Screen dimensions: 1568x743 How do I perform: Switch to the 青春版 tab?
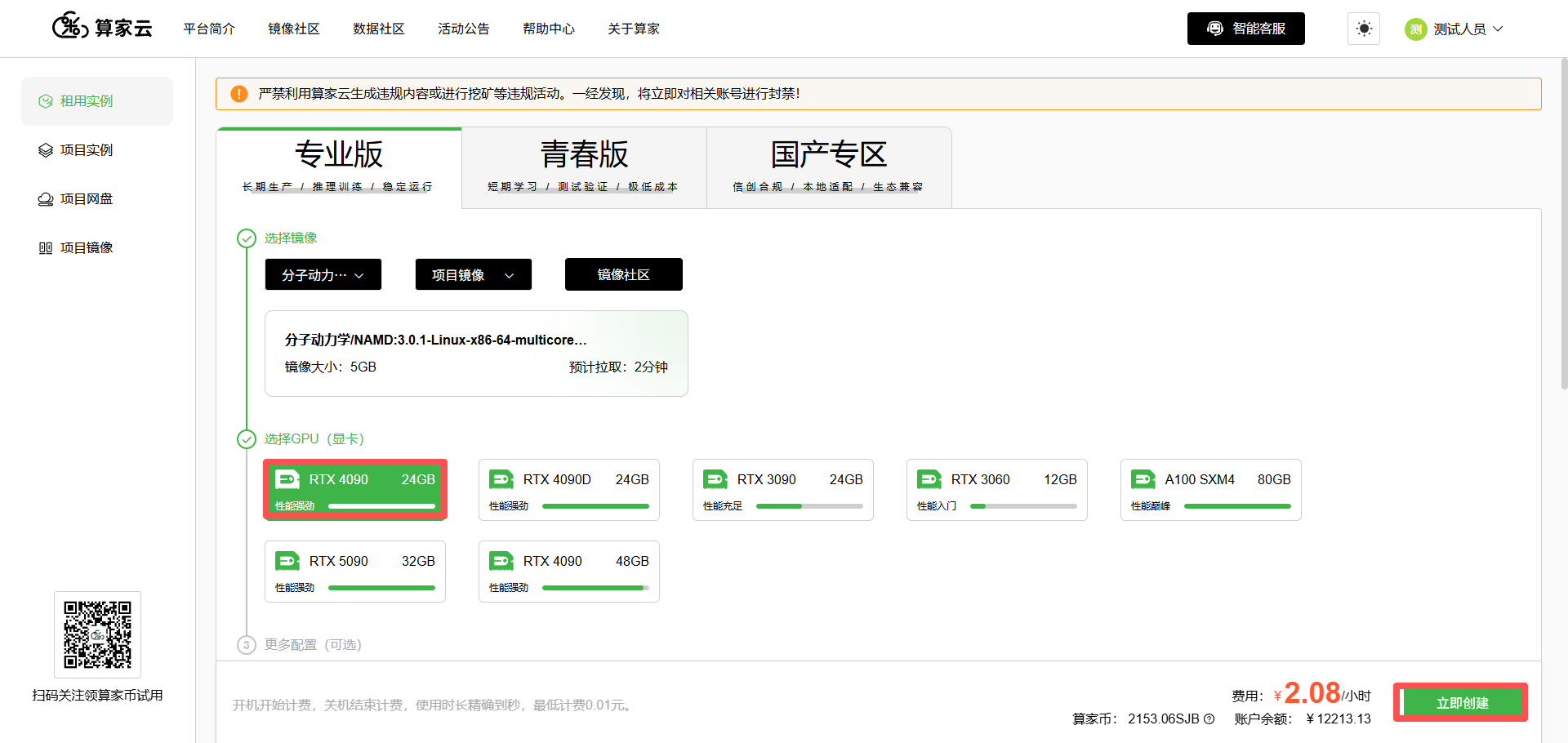point(584,167)
